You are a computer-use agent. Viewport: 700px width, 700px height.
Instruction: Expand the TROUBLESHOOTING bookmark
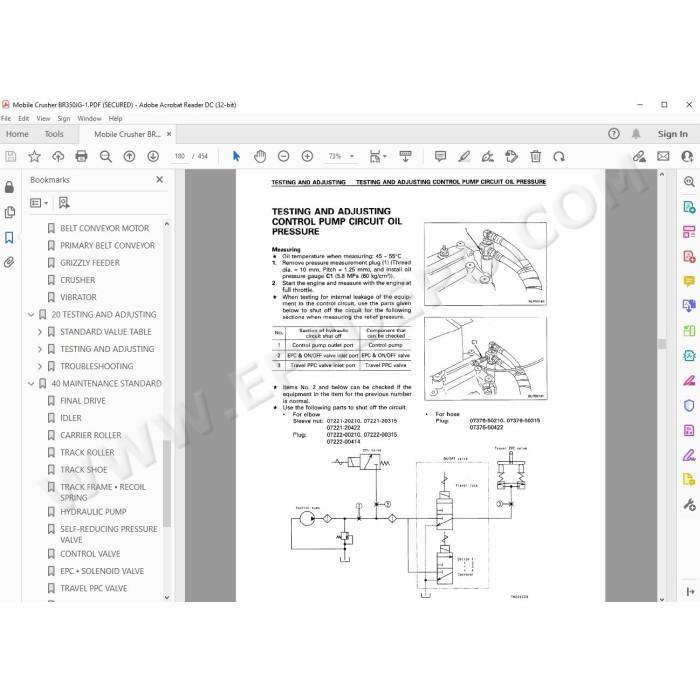(x=40, y=367)
